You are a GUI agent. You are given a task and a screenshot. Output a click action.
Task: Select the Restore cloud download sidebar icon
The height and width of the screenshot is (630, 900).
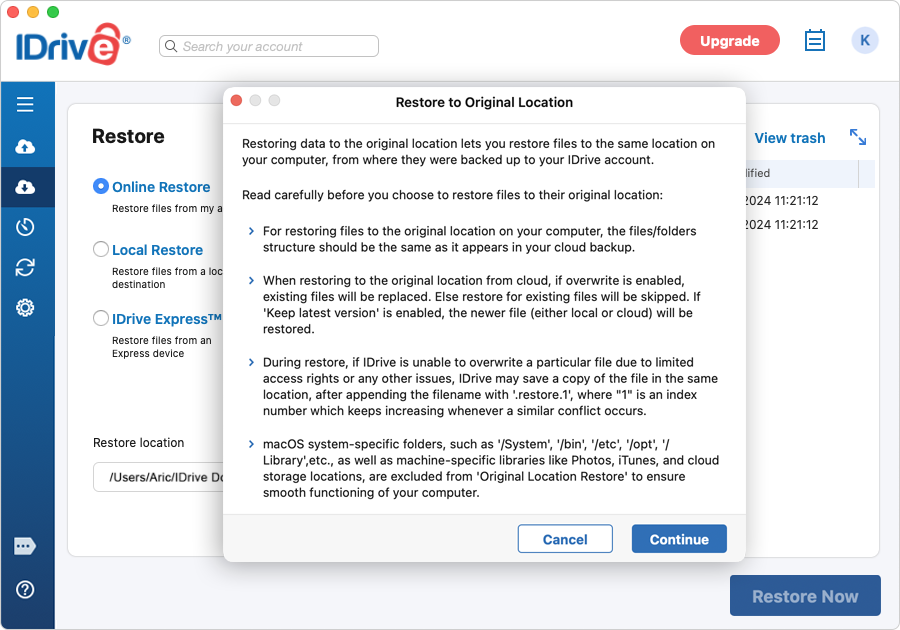(x=25, y=187)
